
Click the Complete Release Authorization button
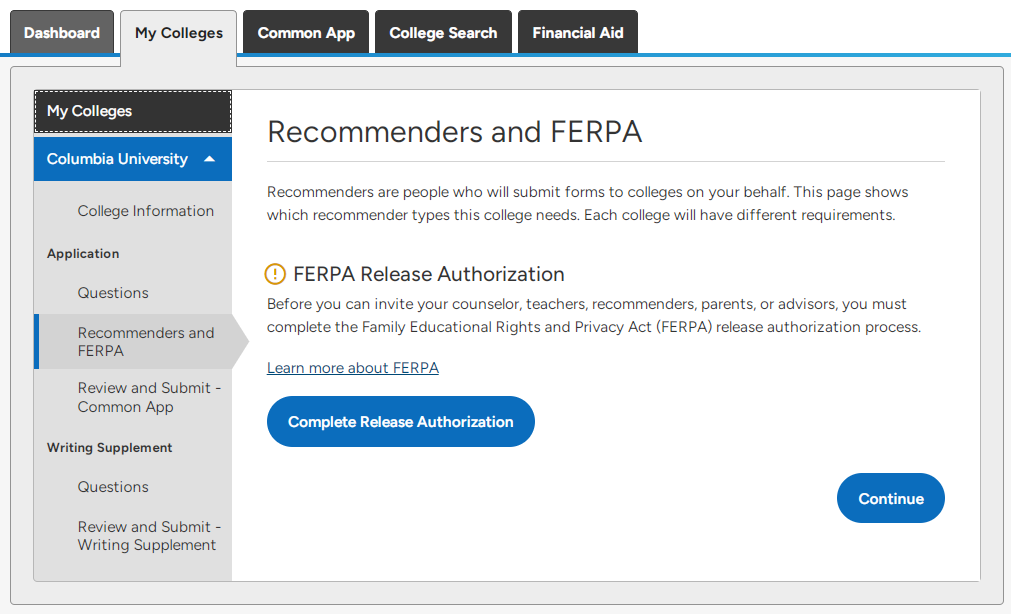point(400,422)
